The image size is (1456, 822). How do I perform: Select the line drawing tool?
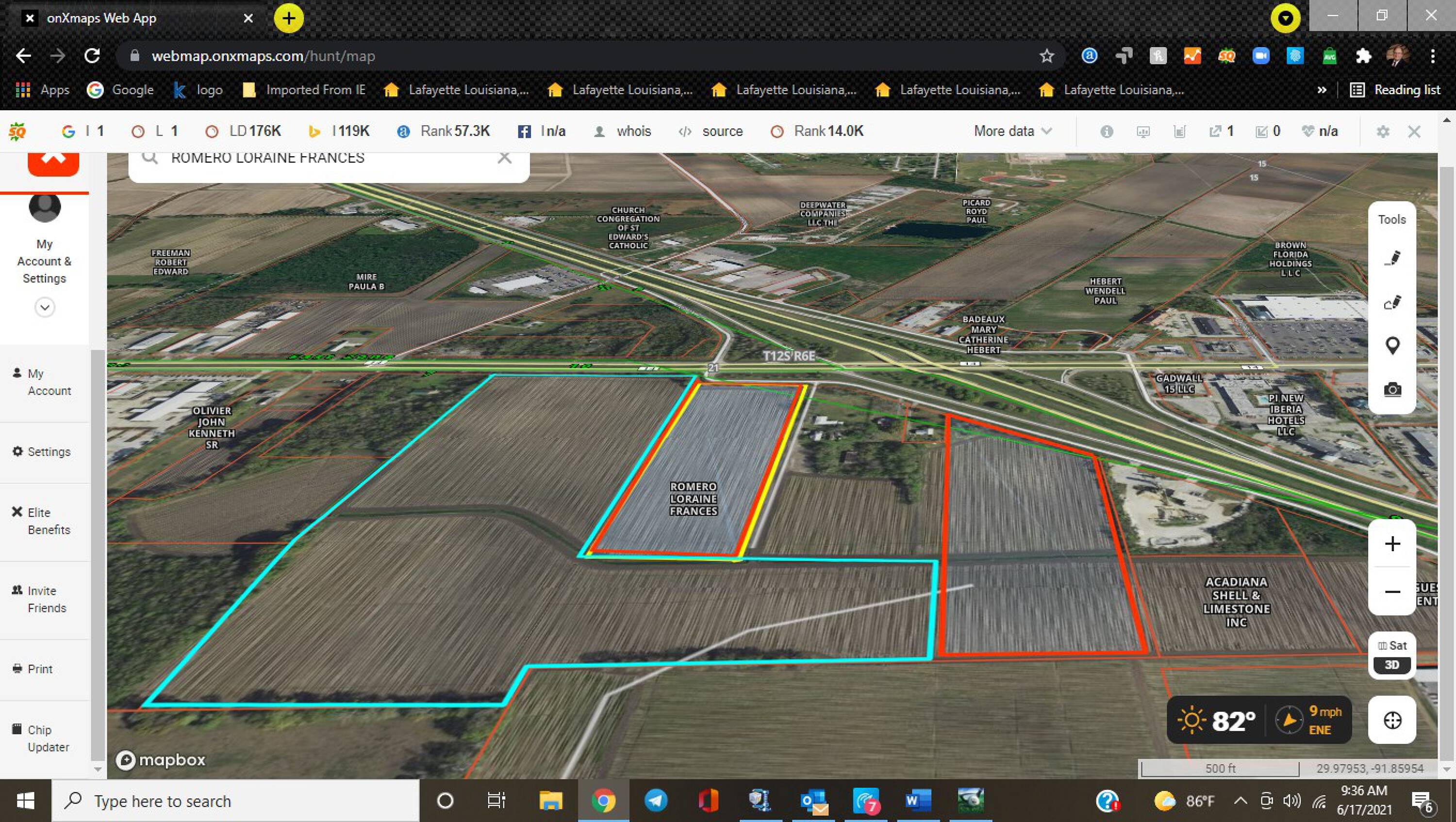point(1392,258)
